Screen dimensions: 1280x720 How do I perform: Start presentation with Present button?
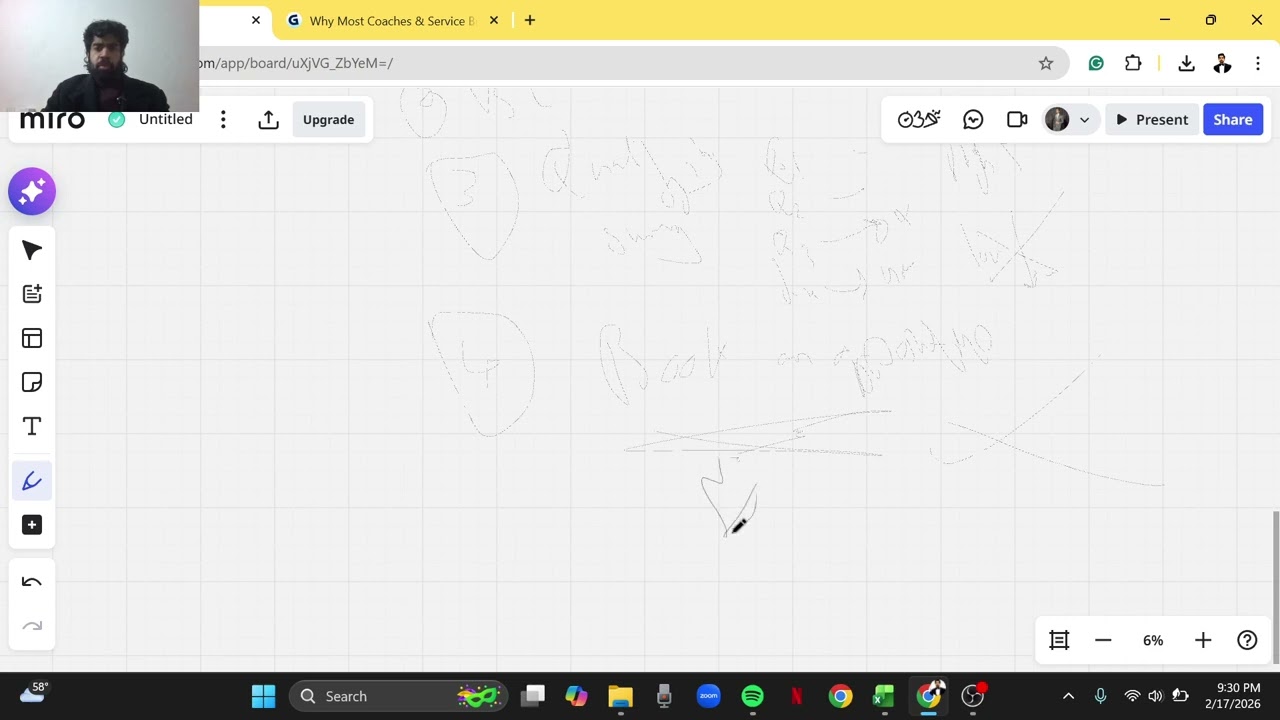pos(1152,119)
